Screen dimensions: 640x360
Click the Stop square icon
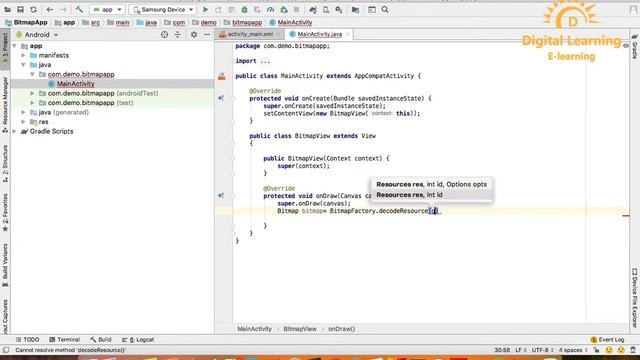pos(297,9)
